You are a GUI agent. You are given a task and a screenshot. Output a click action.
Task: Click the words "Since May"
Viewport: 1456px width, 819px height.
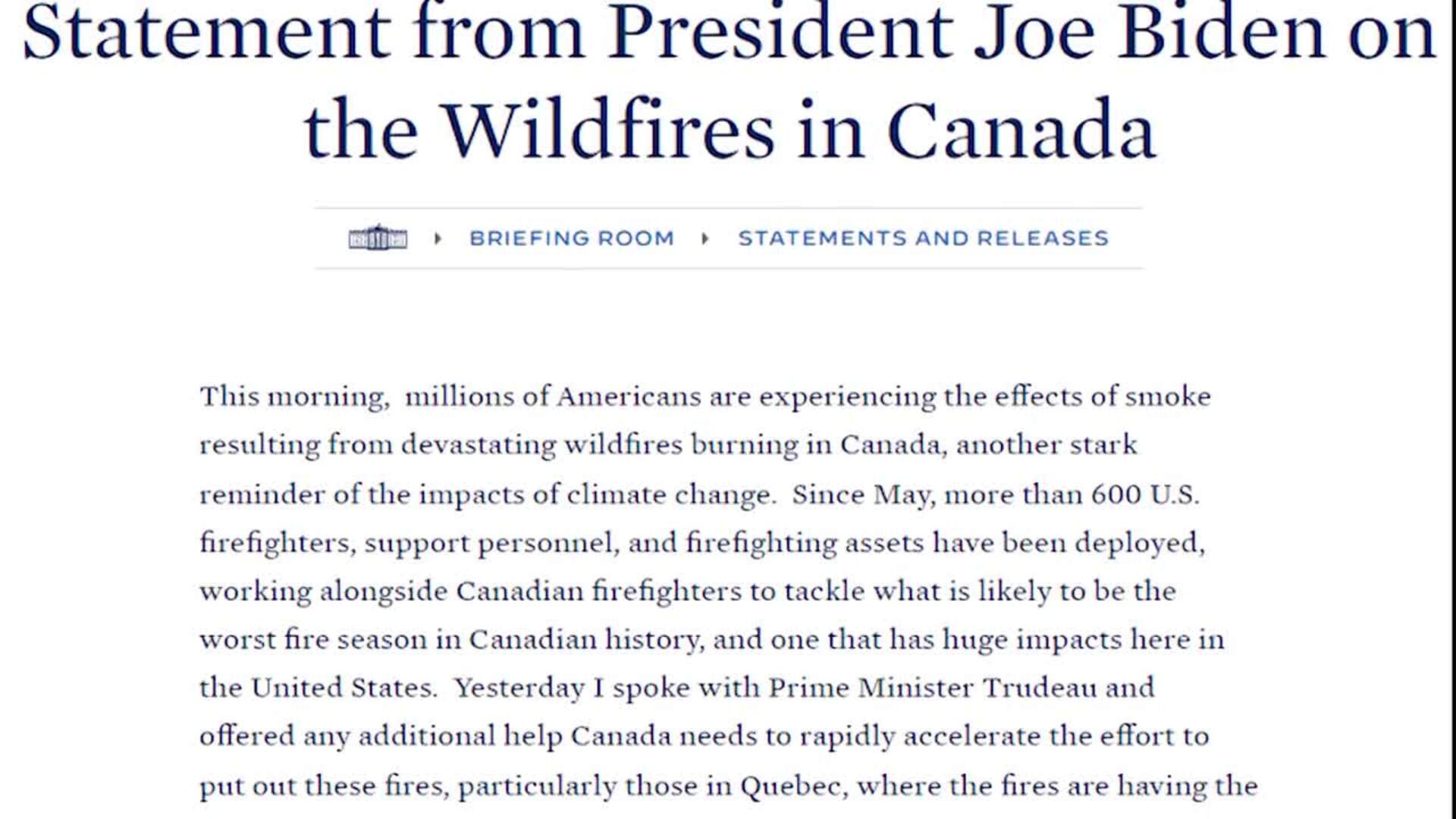click(x=862, y=495)
